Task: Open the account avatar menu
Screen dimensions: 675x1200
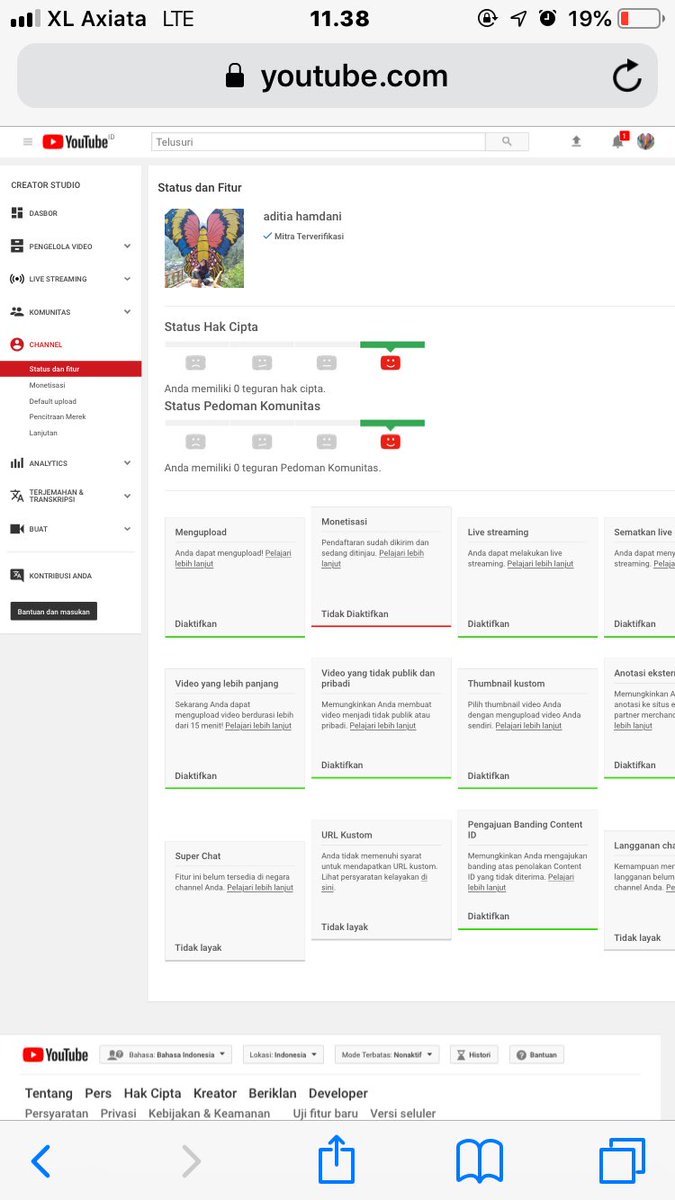Action: [646, 141]
